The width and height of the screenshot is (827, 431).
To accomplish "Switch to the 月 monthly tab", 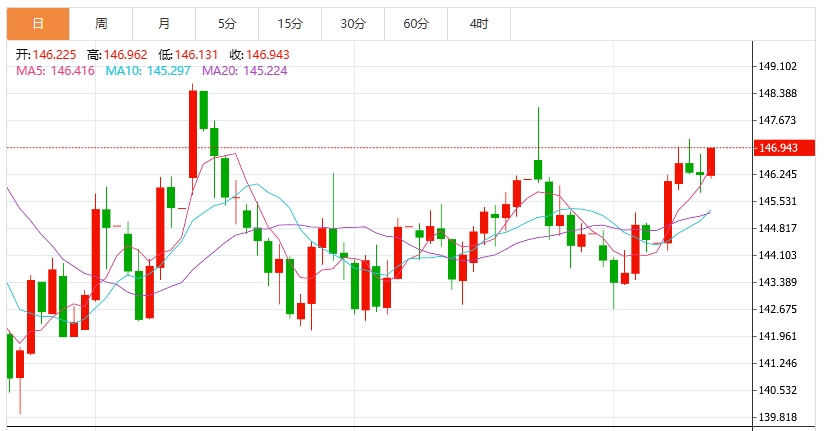I will (164, 24).
